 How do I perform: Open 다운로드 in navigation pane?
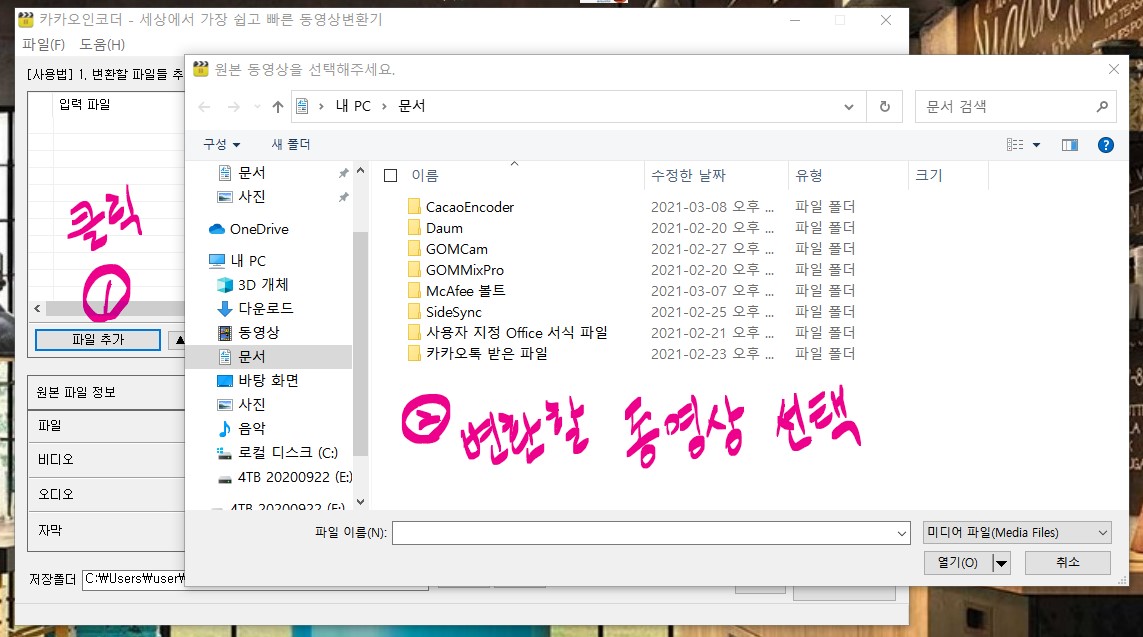point(265,308)
